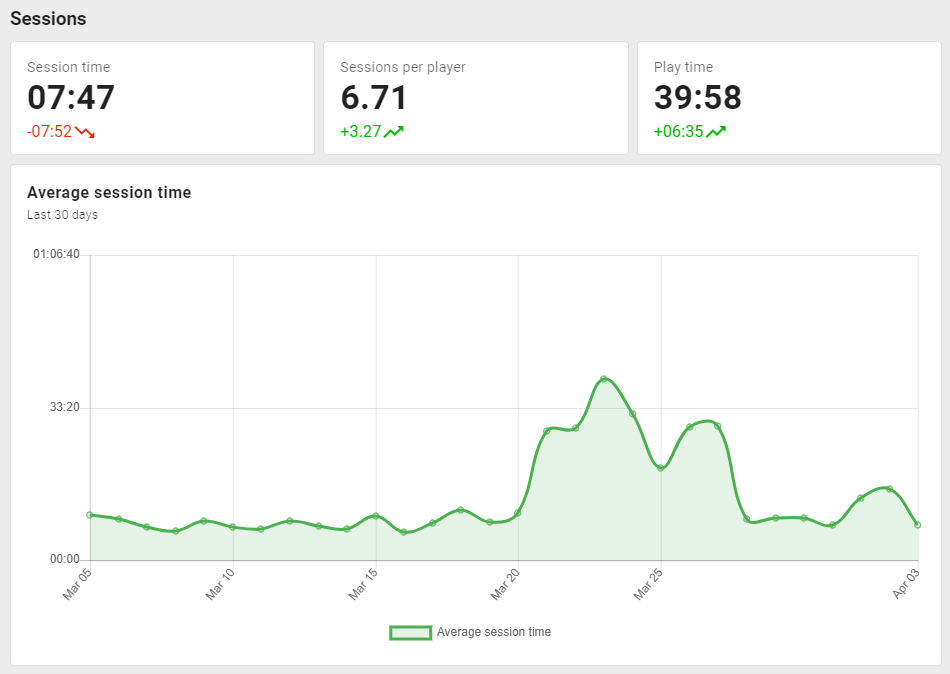Click the green upward trend icon beside +06:35
950x674 pixels.
[x=716, y=132]
